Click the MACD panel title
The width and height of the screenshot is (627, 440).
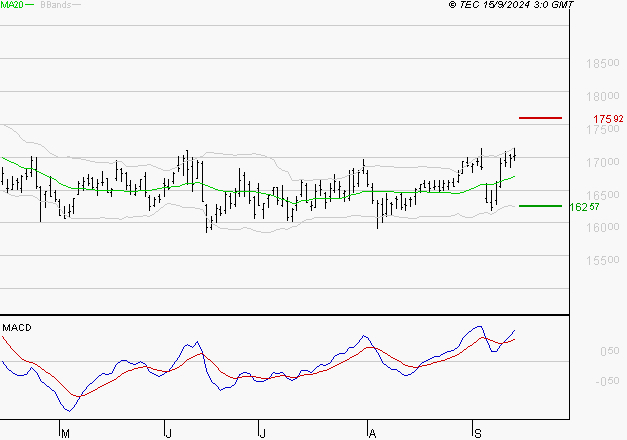(17, 328)
